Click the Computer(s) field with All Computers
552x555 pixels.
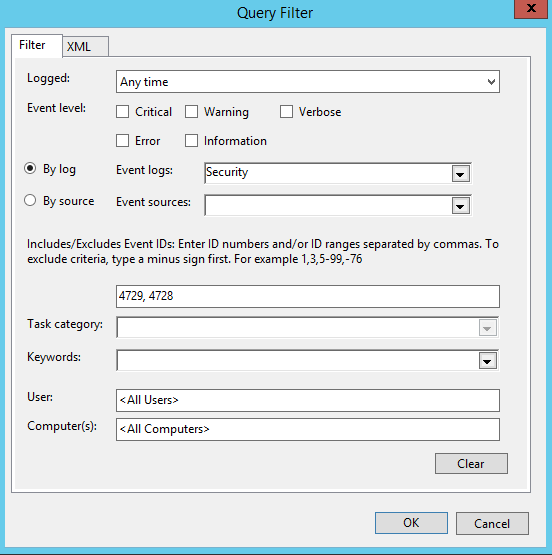click(308, 429)
